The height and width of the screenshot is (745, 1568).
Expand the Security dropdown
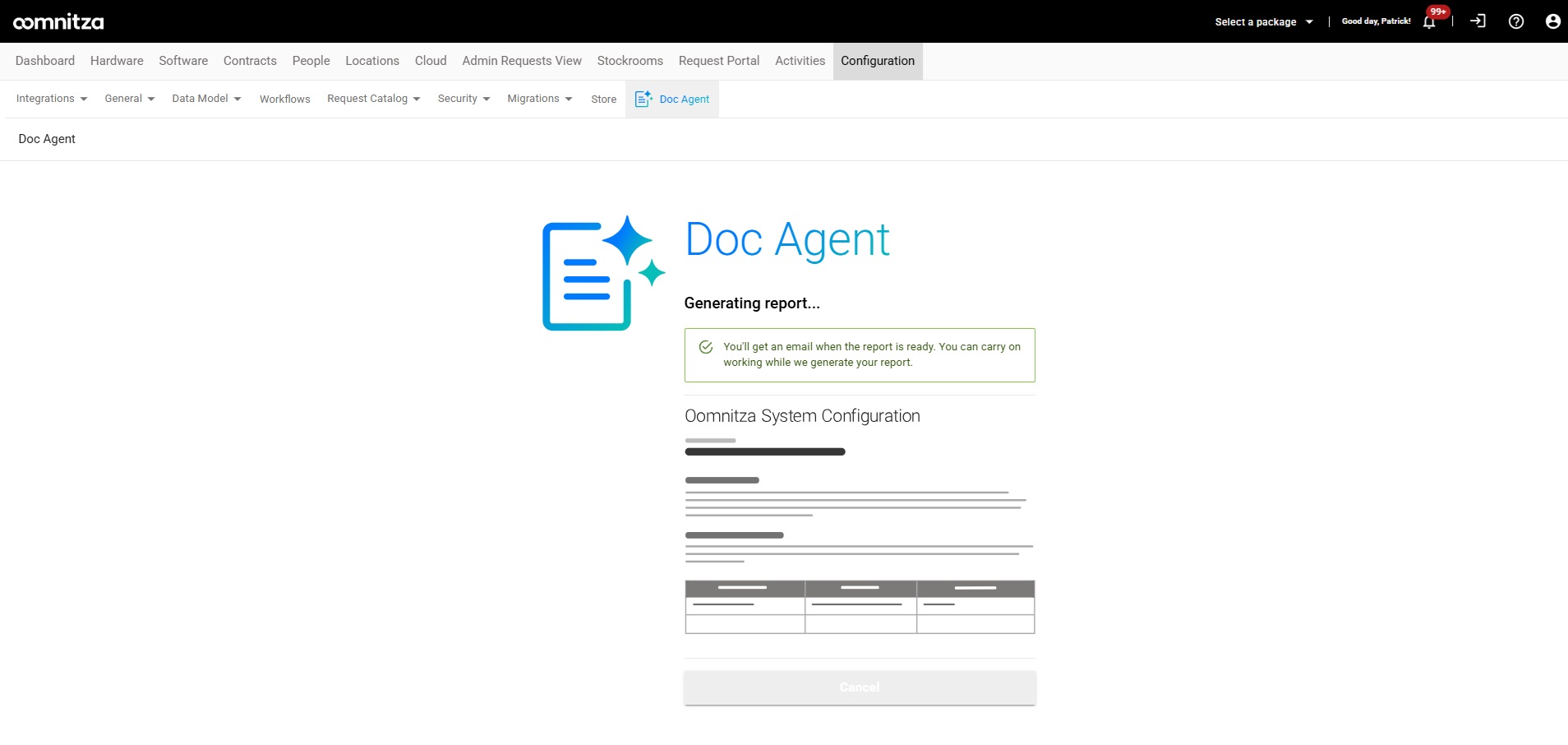[464, 99]
